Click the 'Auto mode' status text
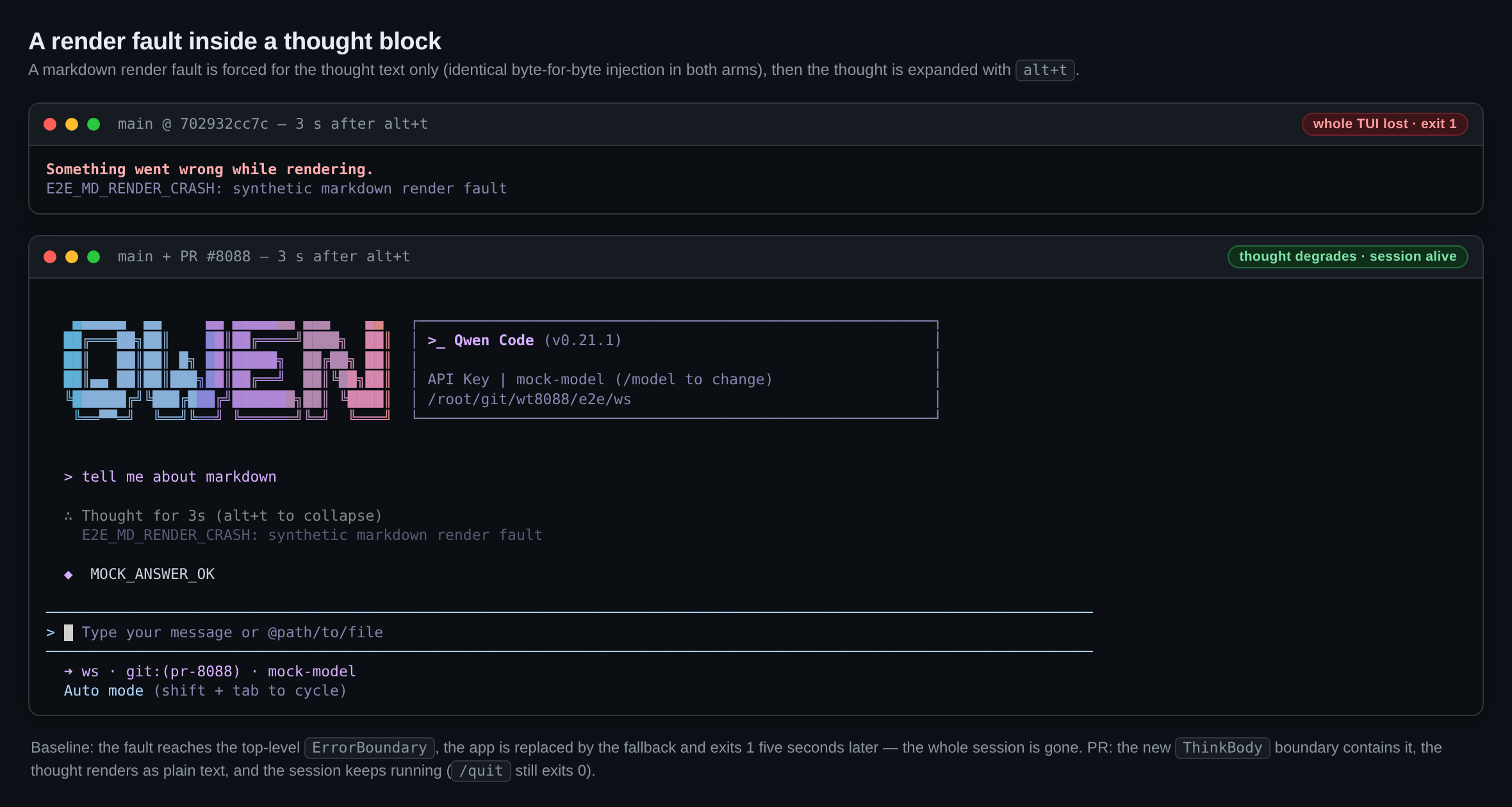 (x=104, y=691)
